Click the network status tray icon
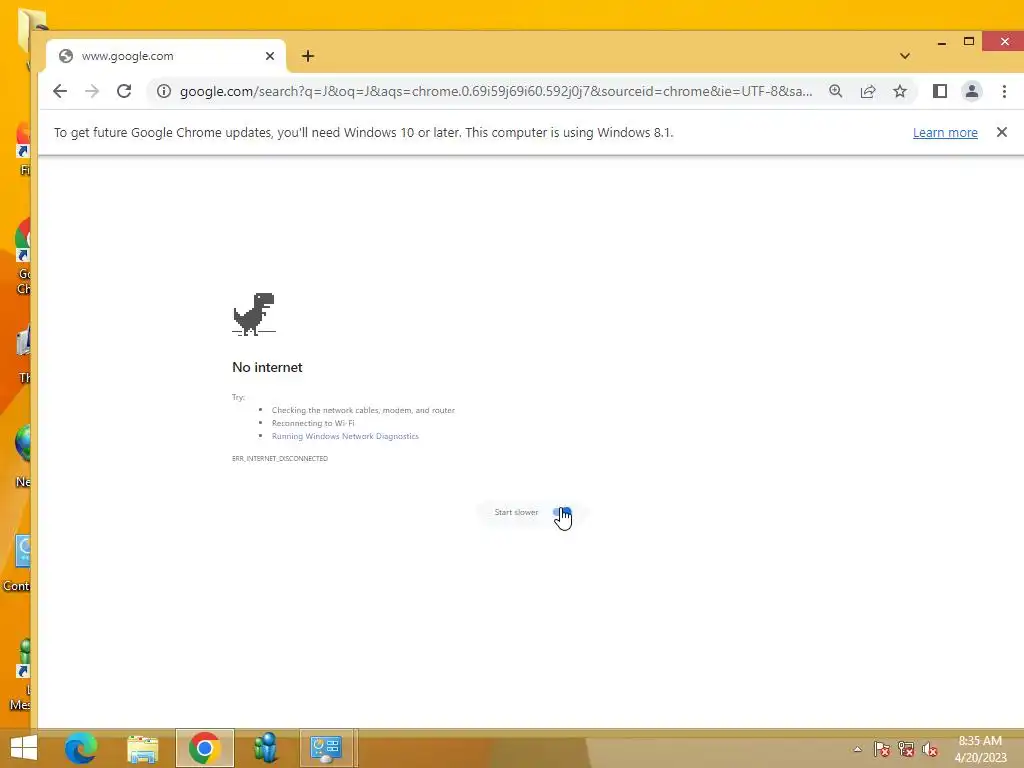 click(x=906, y=749)
